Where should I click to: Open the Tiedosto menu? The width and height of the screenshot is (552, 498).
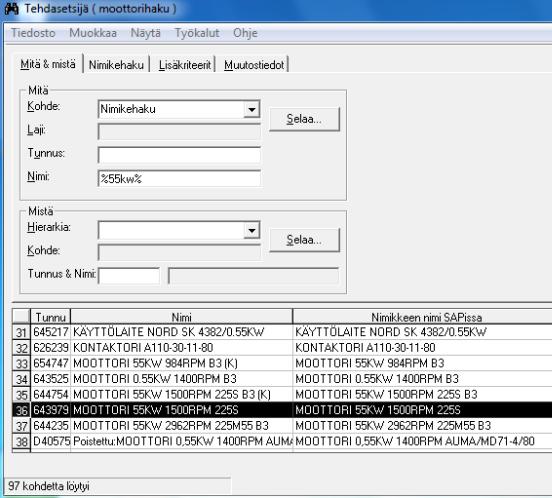pyautogui.click(x=33, y=33)
